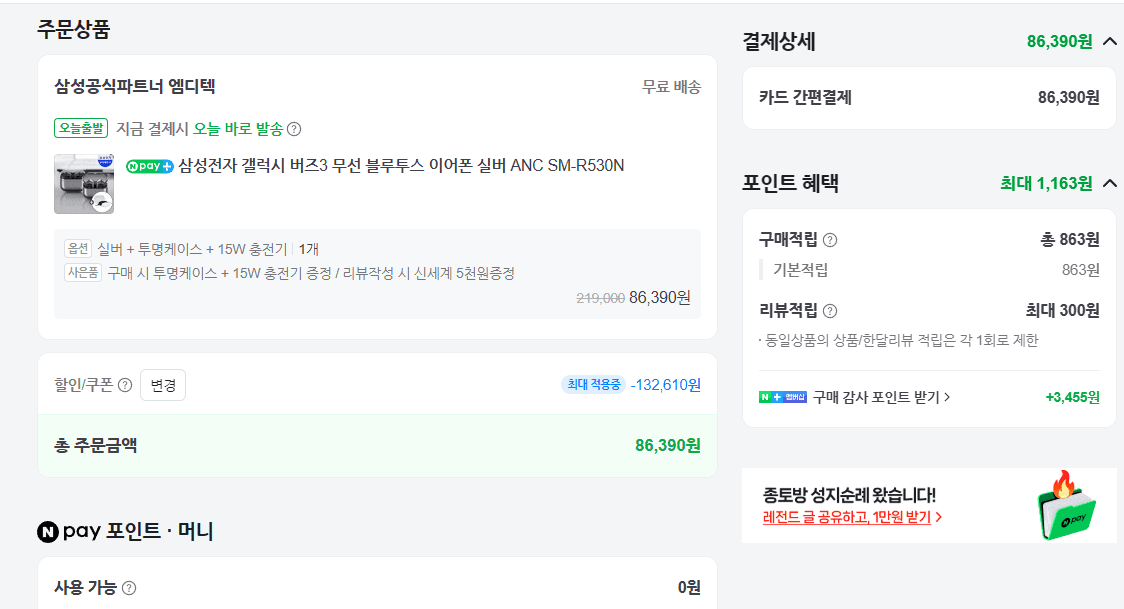Collapse the 포인트 혜택 section chevron
The image size is (1124, 609).
tap(1109, 183)
